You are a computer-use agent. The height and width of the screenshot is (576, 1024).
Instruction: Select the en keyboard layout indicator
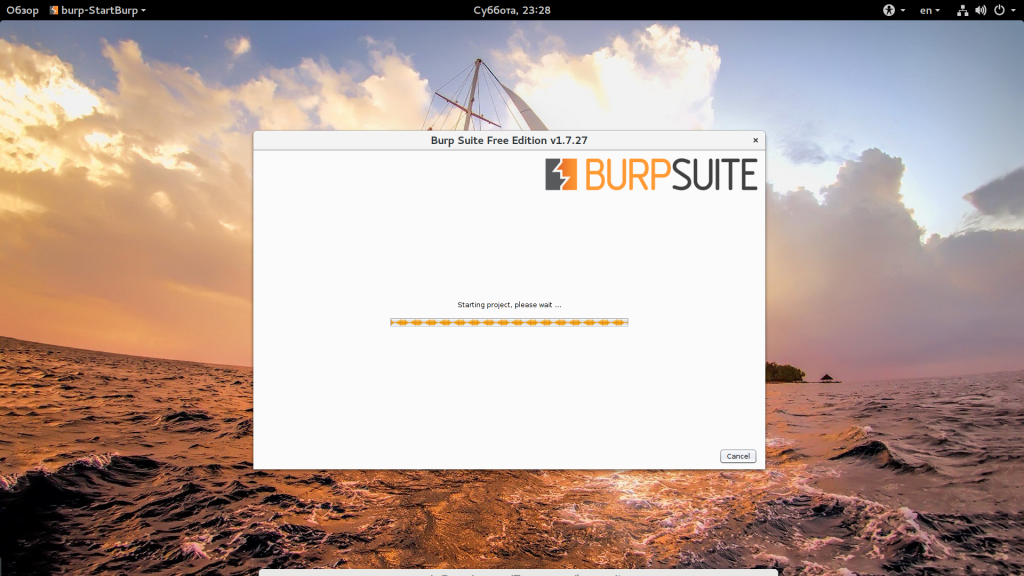pos(925,10)
